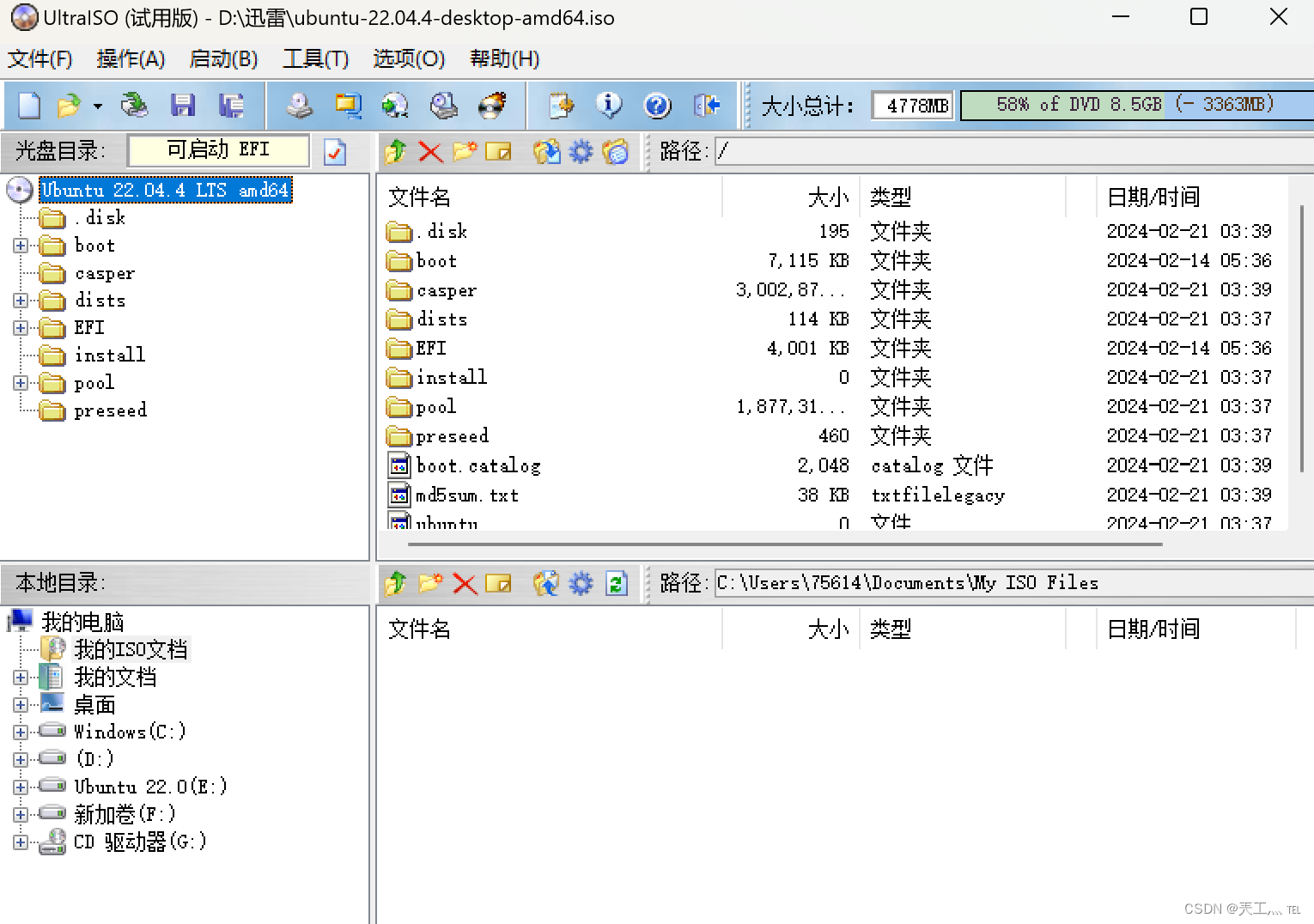
Task: Expand CD 驱动器(G:) node
Action: [21, 842]
